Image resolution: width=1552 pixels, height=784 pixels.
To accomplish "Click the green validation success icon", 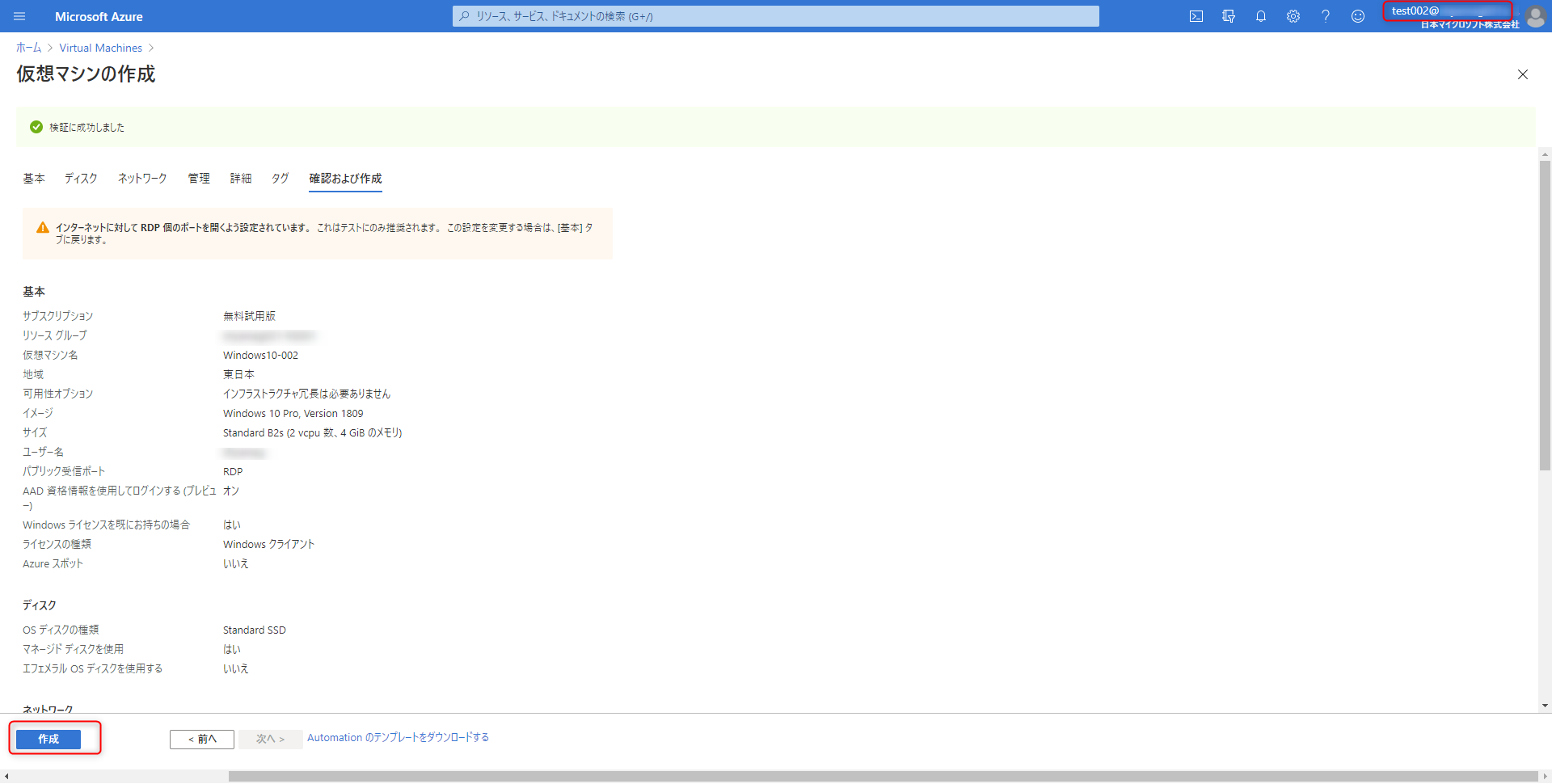I will 36,127.
